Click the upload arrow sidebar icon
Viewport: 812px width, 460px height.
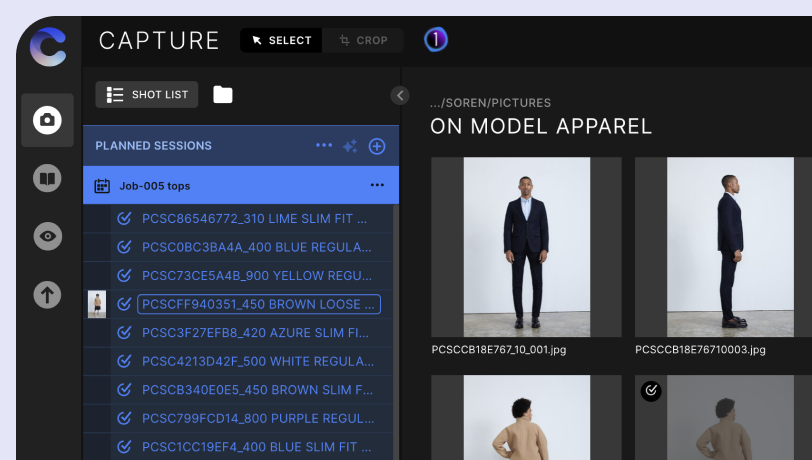(47, 295)
